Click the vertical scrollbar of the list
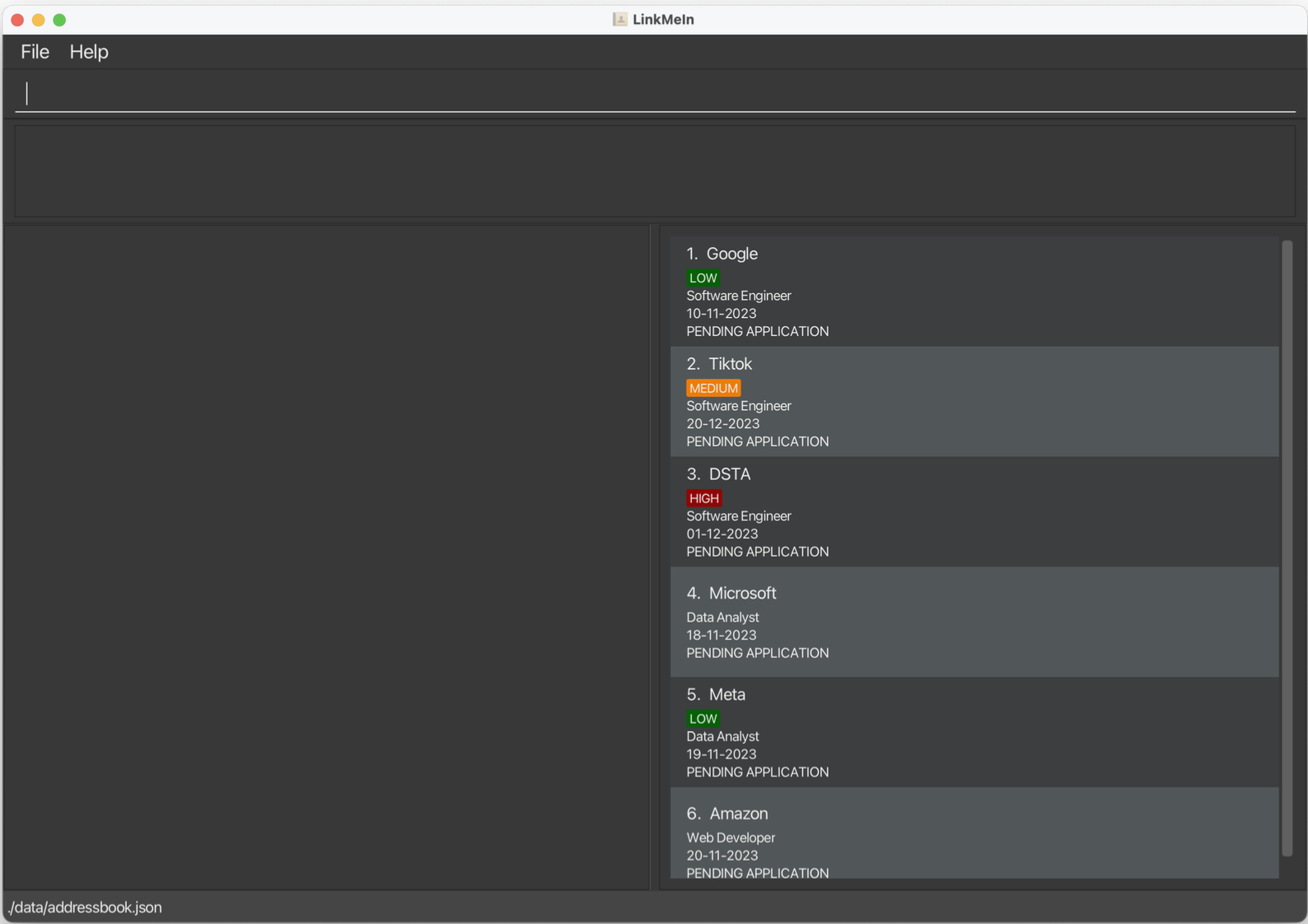 click(1287, 548)
